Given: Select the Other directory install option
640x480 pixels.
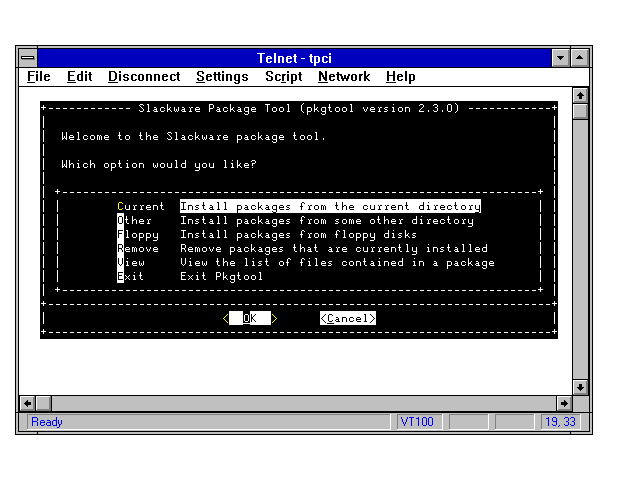Looking at the screenshot, I should [x=134, y=221].
